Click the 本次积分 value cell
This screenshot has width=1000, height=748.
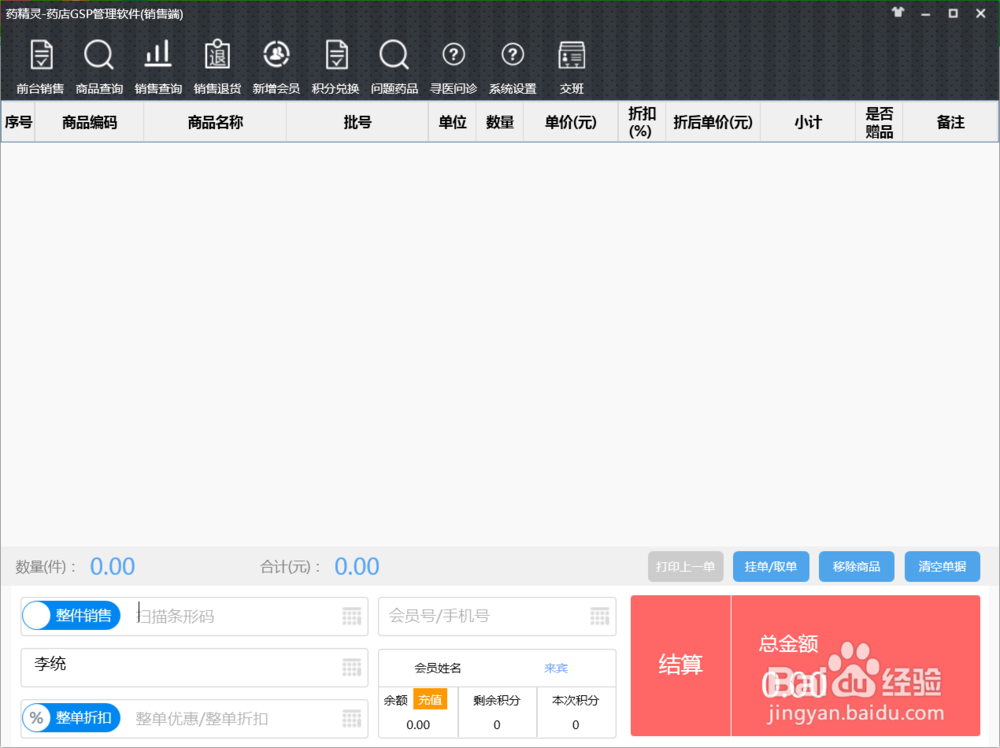575,724
